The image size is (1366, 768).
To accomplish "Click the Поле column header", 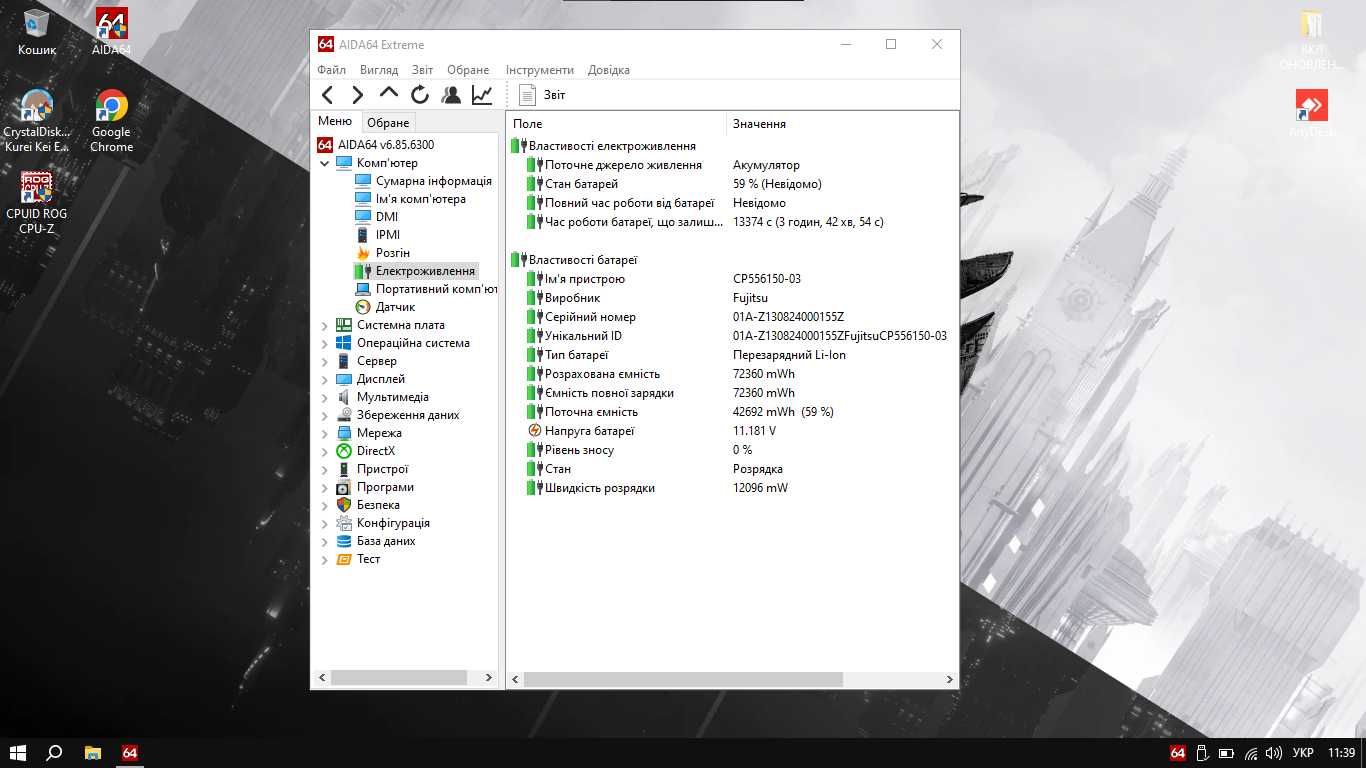I will pyautogui.click(x=617, y=124).
